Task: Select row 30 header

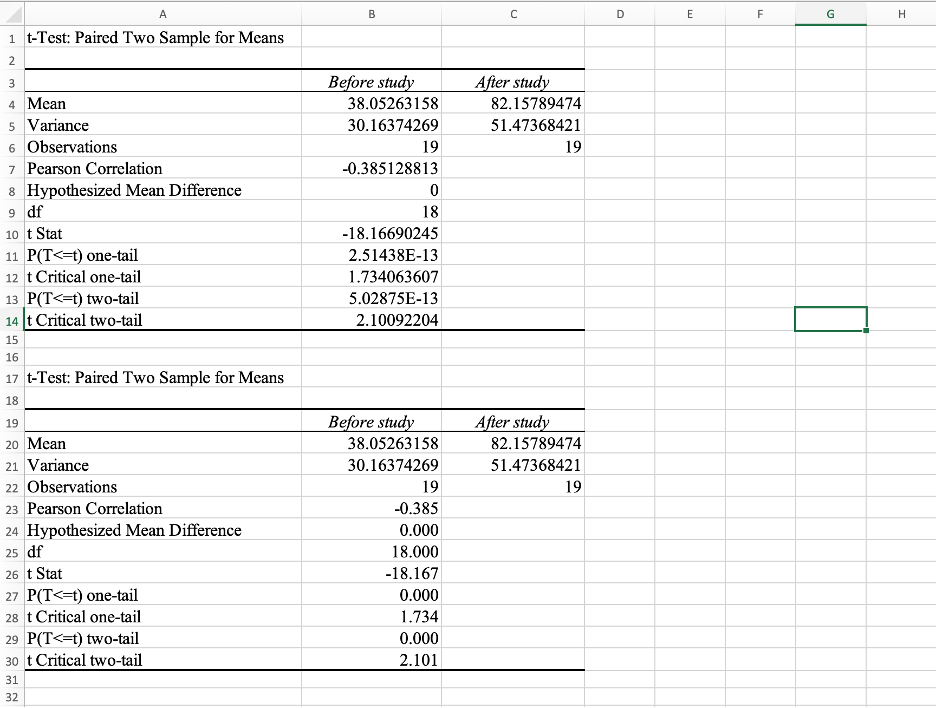Action: point(11,660)
